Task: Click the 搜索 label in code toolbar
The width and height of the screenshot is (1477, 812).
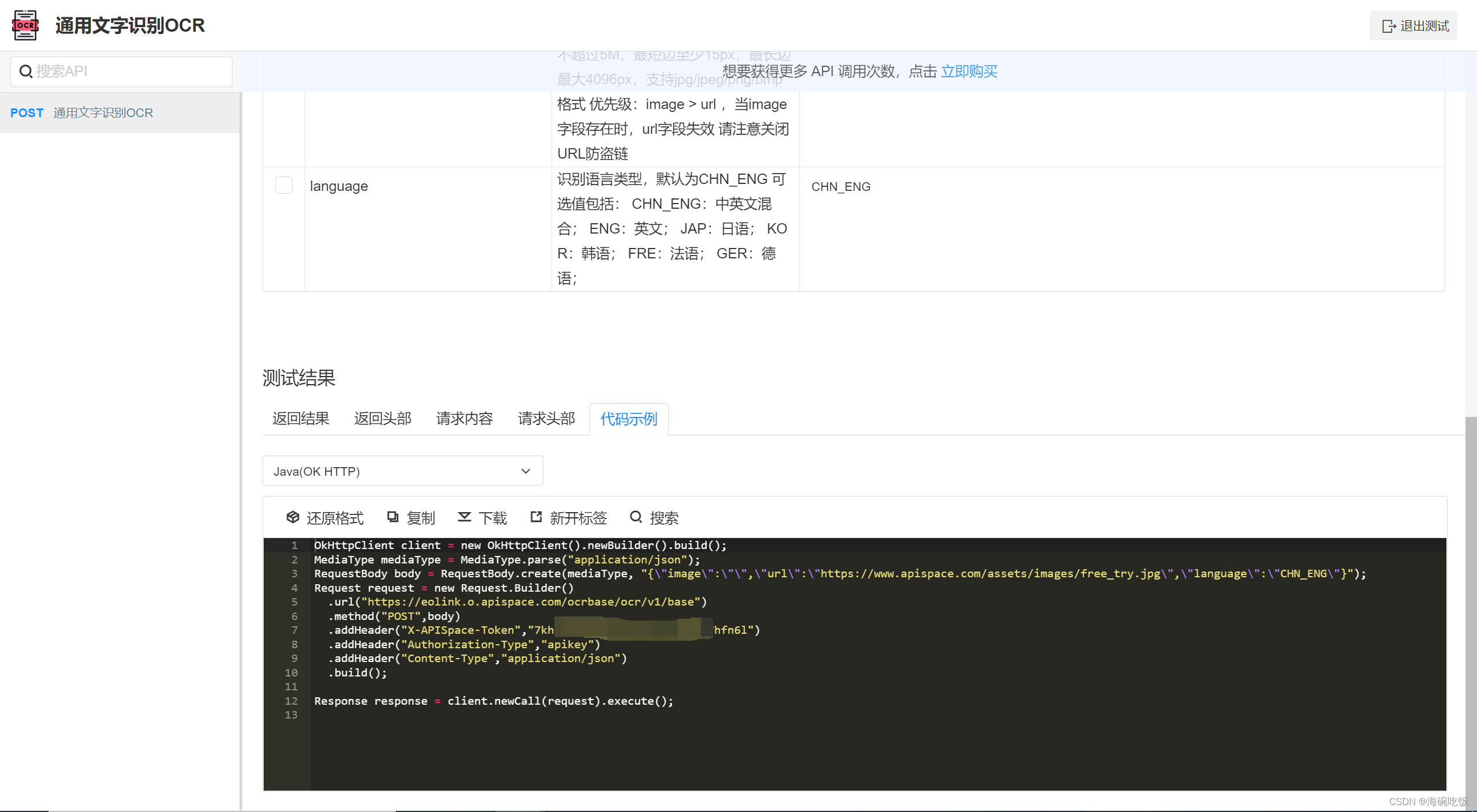Action: [x=664, y=518]
